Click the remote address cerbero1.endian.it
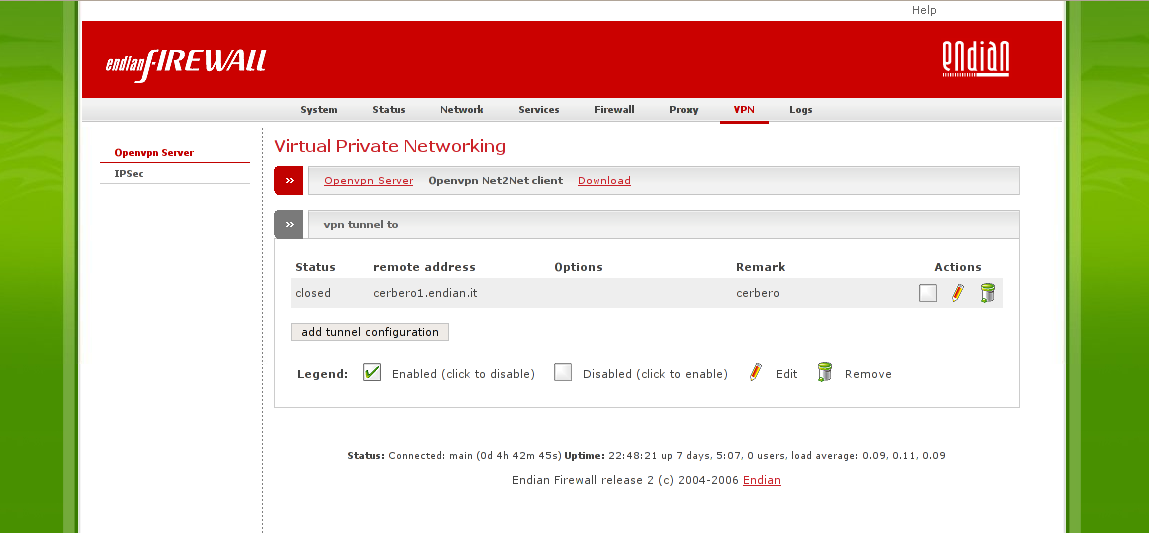Screen dimensions: 1149x533 pyautogui.click(x=426, y=293)
